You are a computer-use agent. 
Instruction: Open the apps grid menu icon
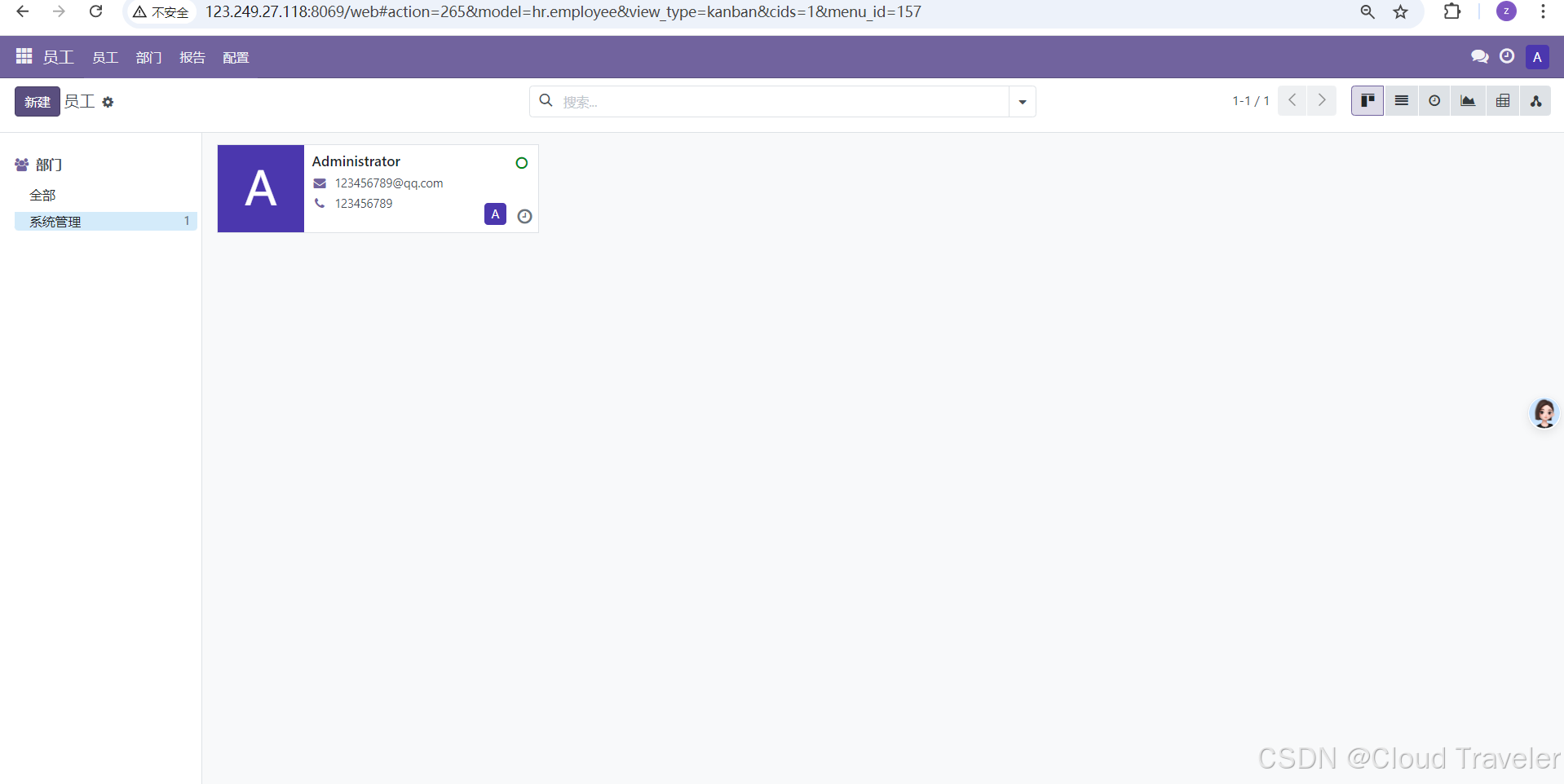pyautogui.click(x=24, y=56)
